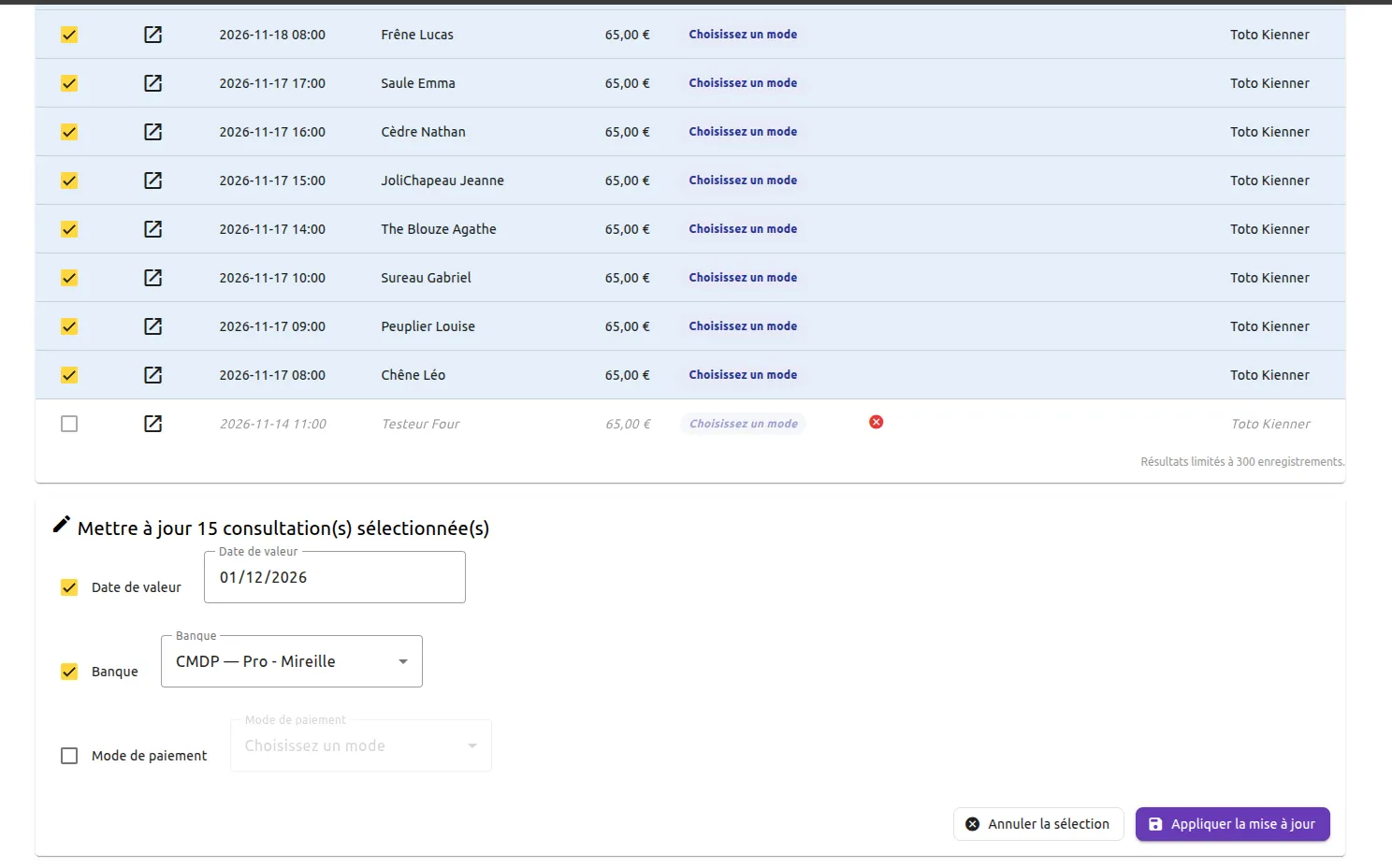Open consultation record for Saule Emma
Viewport: 1392px width, 868px height.
point(153,83)
